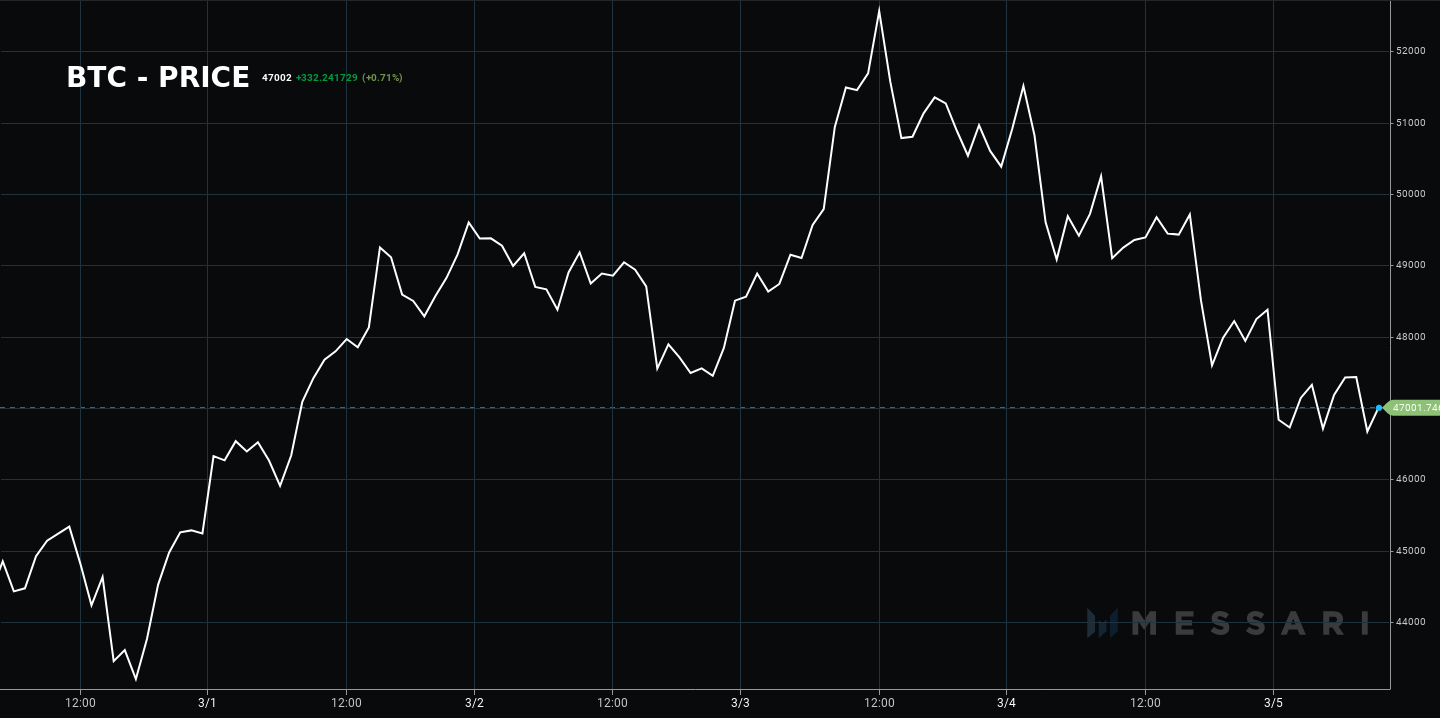
Task: Click the 52000 y-axis label
Action: click(x=1410, y=51)
